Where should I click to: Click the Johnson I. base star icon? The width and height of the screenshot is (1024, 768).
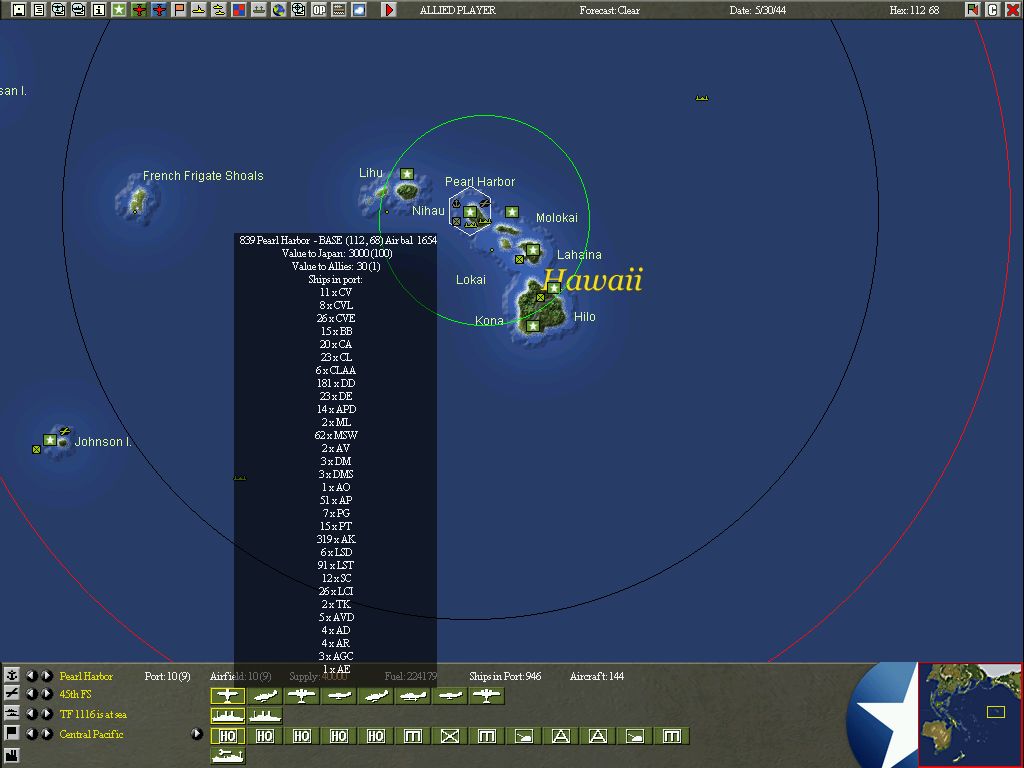[x=50, y=440]
